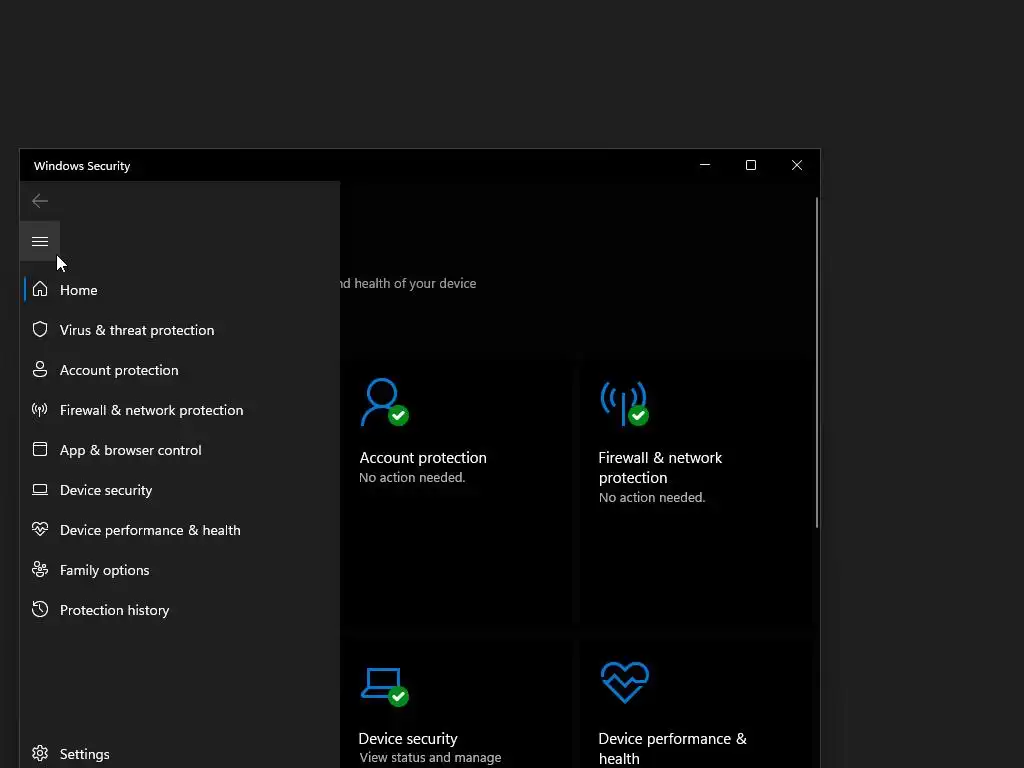Click the Family options people icon

[x=40, y=569]
